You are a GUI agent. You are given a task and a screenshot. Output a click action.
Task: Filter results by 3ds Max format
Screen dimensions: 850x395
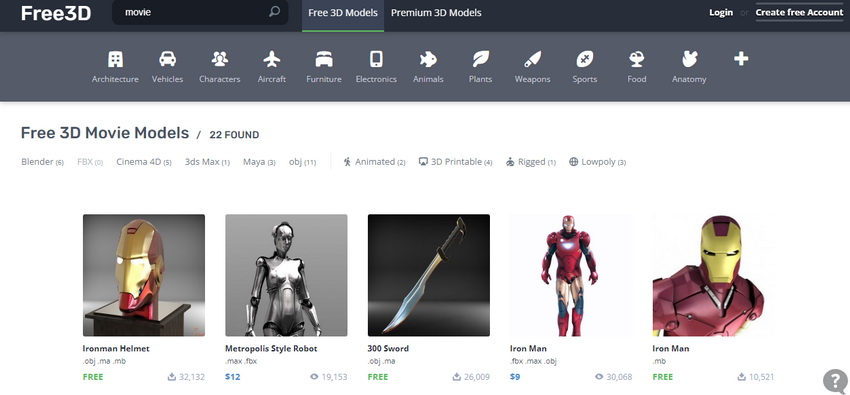pos(207,161)
